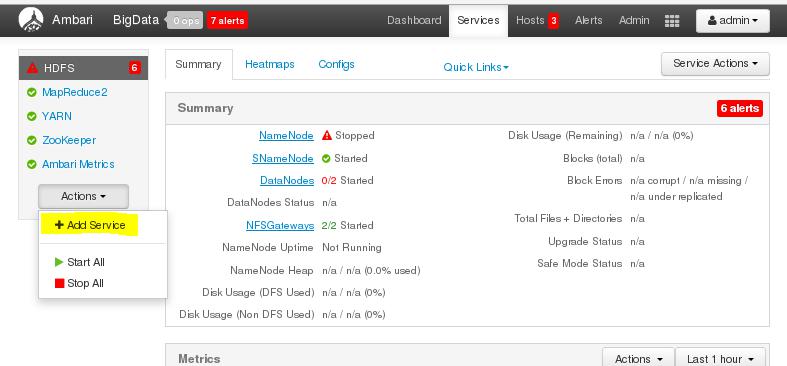787x366 pixels.
Task: Open the DataNodes link
Action: [287, 180]
